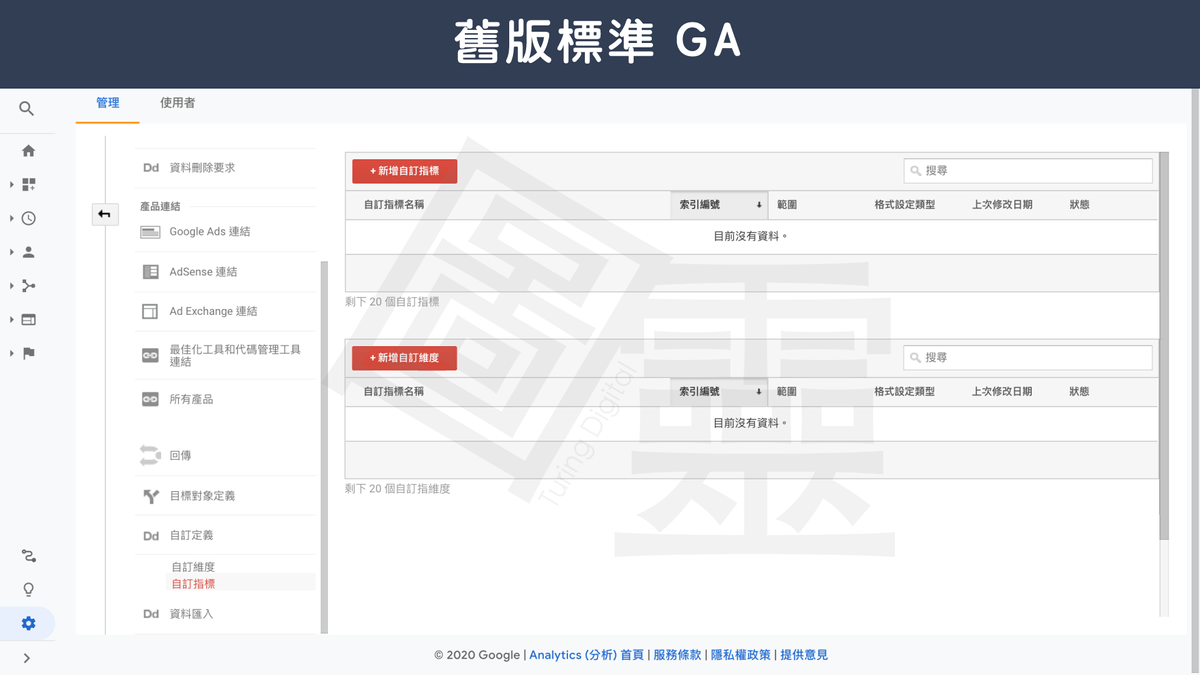The width and height of the screenshot is (1200, 675).
Task: Expand the Audience section arrow
Action: [x=12, y=252]
